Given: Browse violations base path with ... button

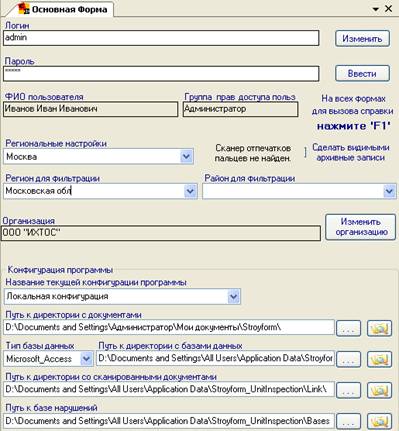Looking at the screenshot, I should tap(348, 421).
